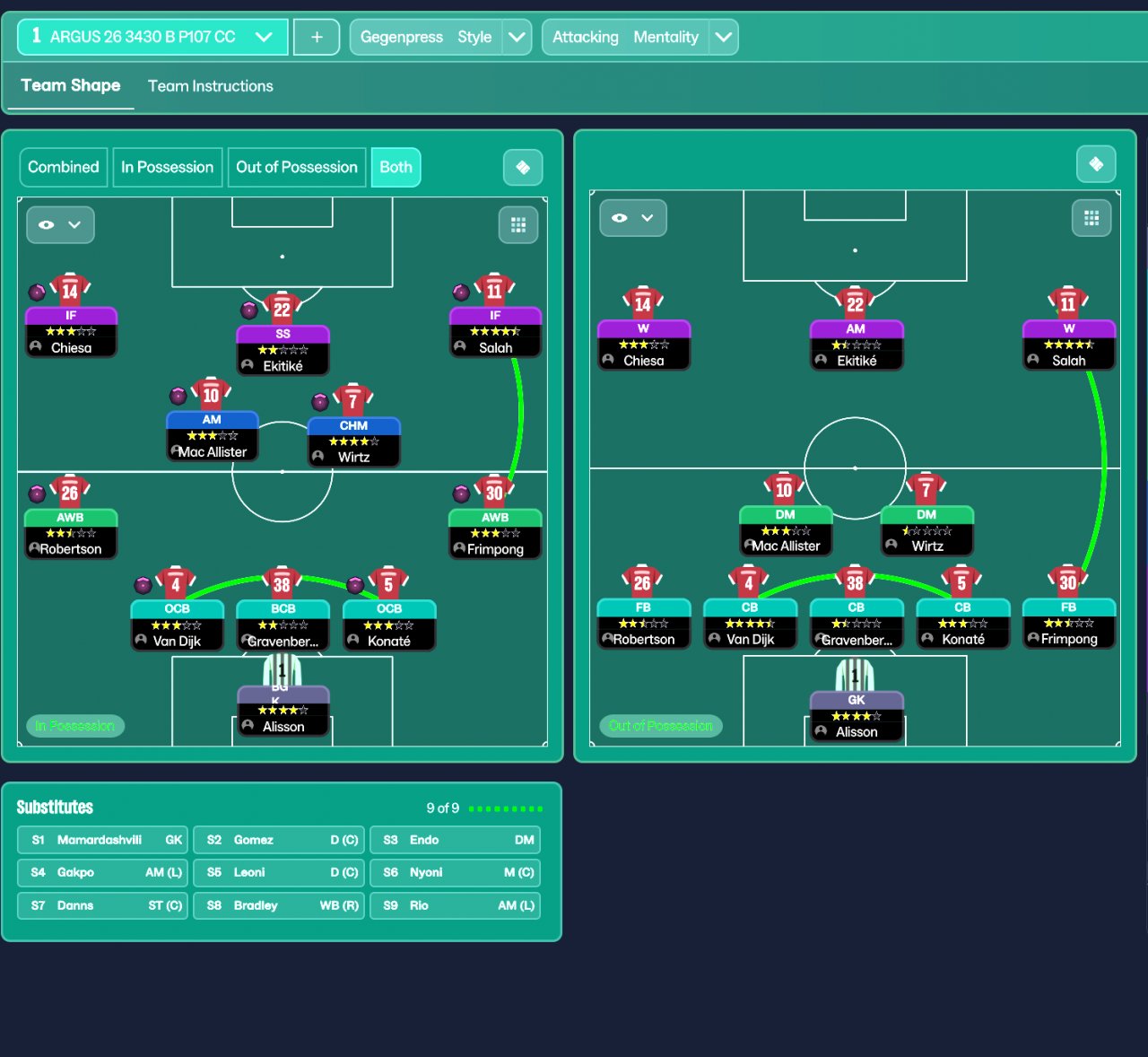
Task: Switch pitch view to In Possession
Action: pyautogui.click(x=168, y=167)
